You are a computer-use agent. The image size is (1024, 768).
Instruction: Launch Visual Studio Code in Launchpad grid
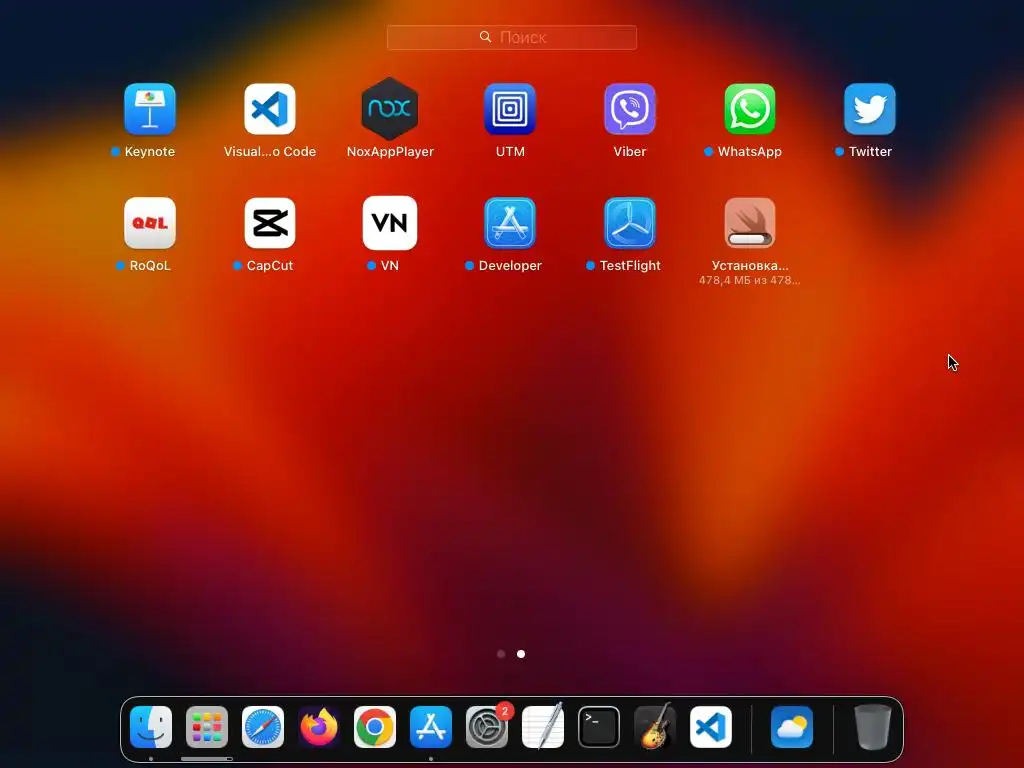270,109
